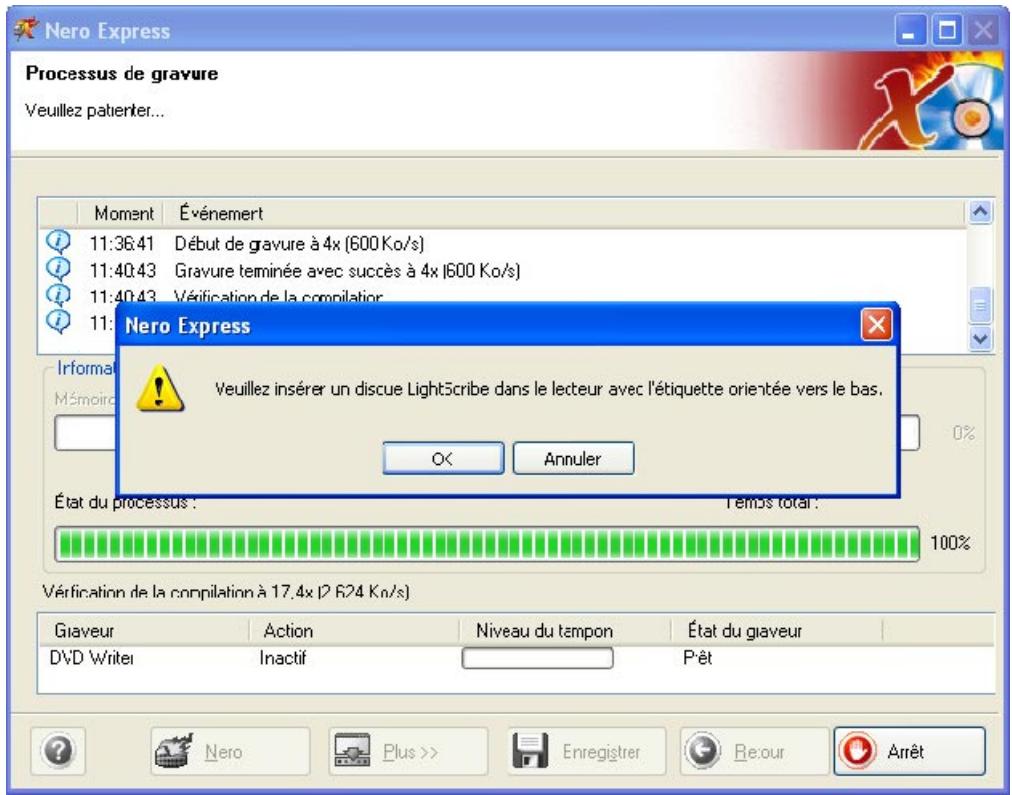Select the 'Vérification de la compilation' event row

tap(503, 296)
